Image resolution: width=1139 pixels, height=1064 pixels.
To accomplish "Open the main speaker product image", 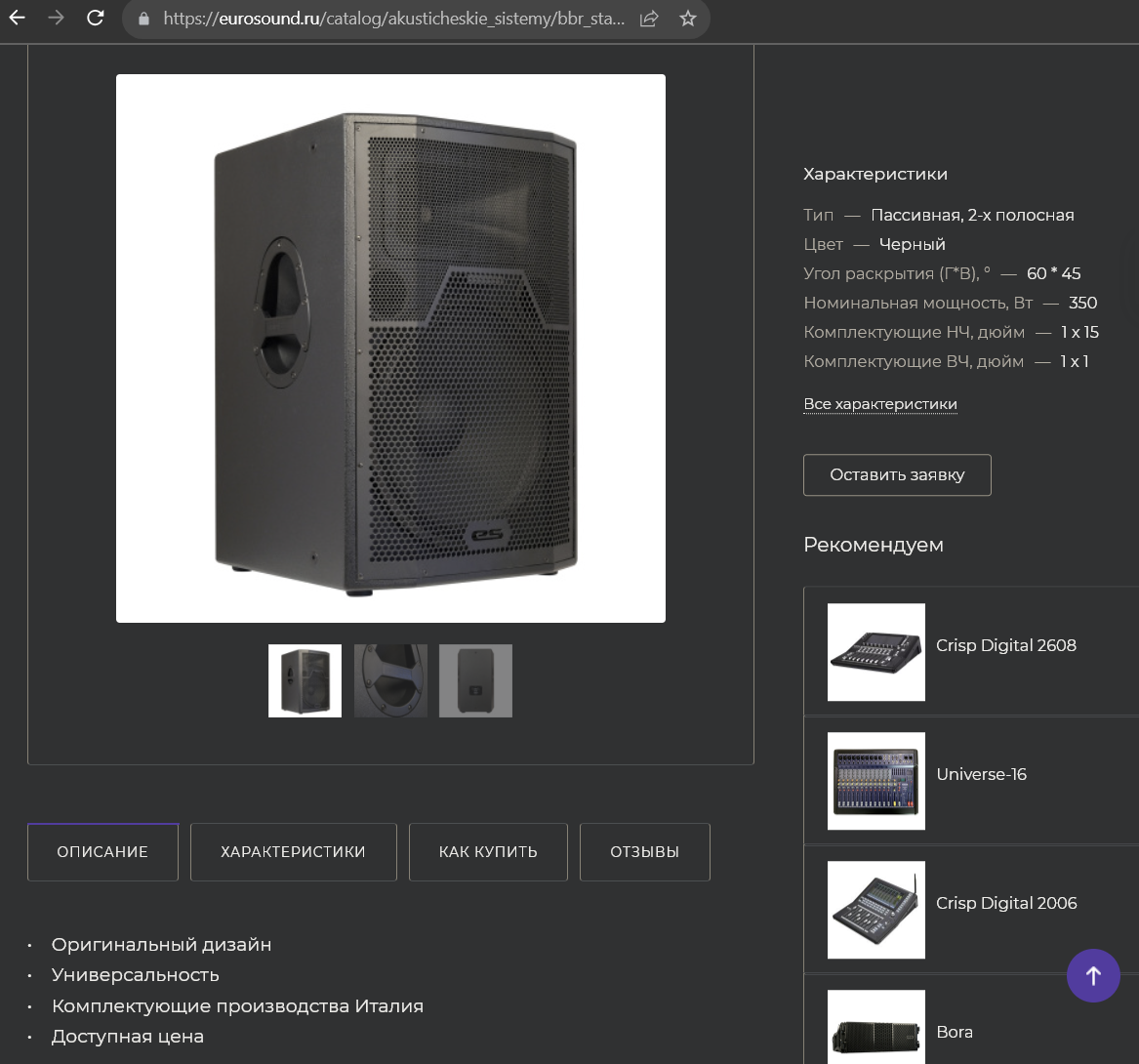I will (x=390, y=348).
